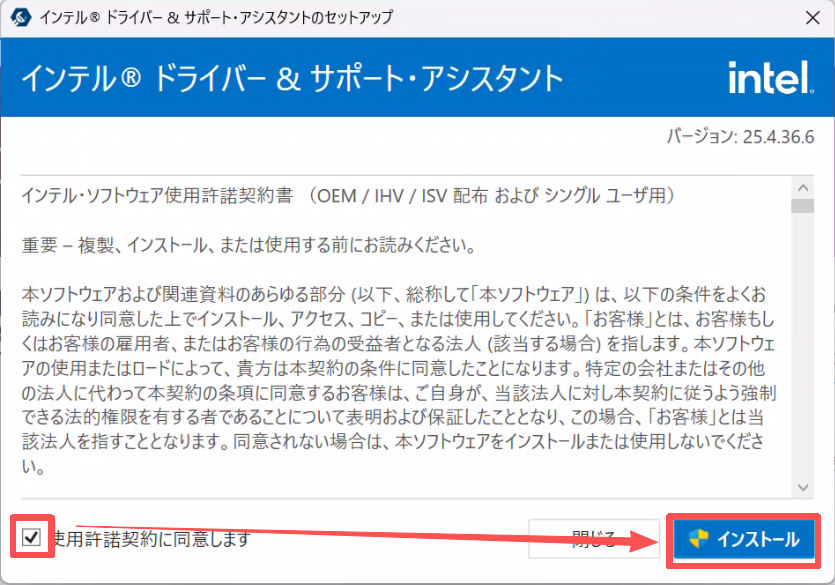Click the 閉じる button
Image resolution: width=835 pixels, height=585 pixels.
click(x=594, y=539)
